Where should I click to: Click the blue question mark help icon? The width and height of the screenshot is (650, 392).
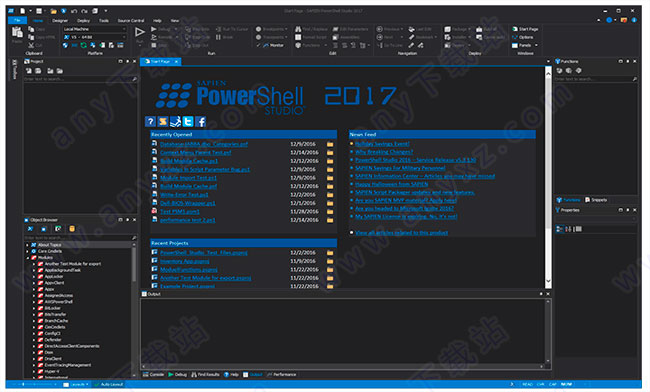pyautogui.click(x=150, y=121)
